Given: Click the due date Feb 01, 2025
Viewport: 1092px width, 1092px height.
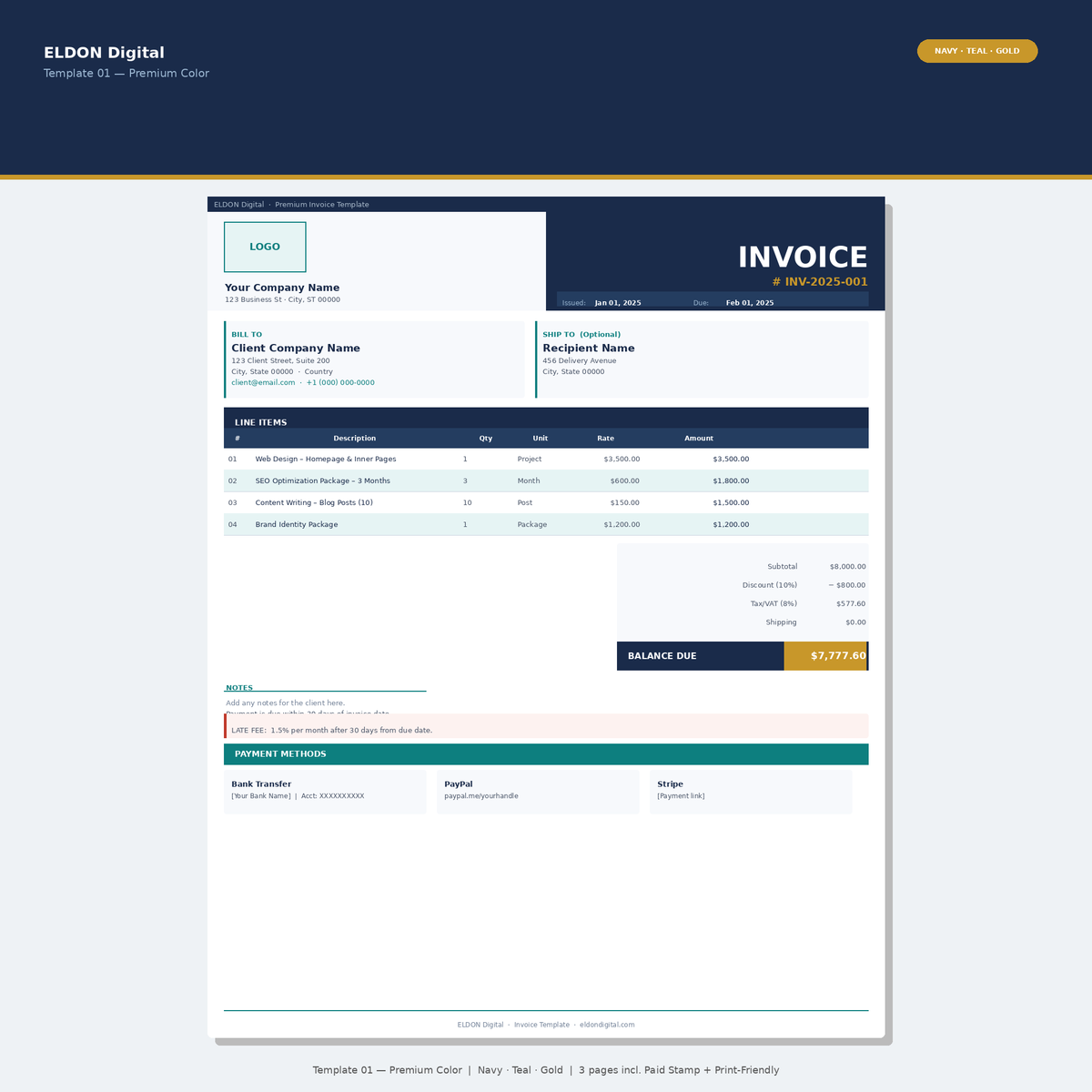Looking at the screenshot, I should 750,303.
